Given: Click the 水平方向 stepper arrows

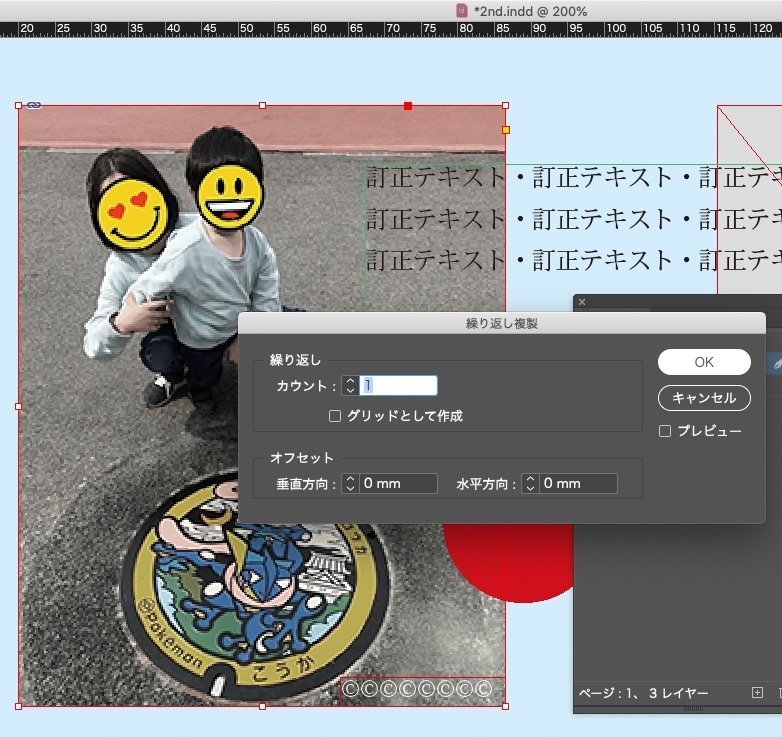Looking at the screenshot, I should [530, 483].
